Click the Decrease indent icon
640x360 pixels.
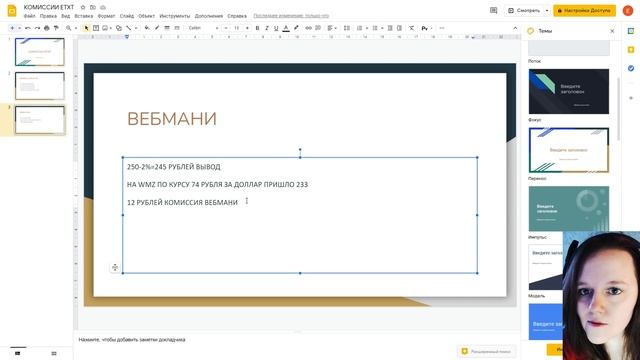(390, 28)
